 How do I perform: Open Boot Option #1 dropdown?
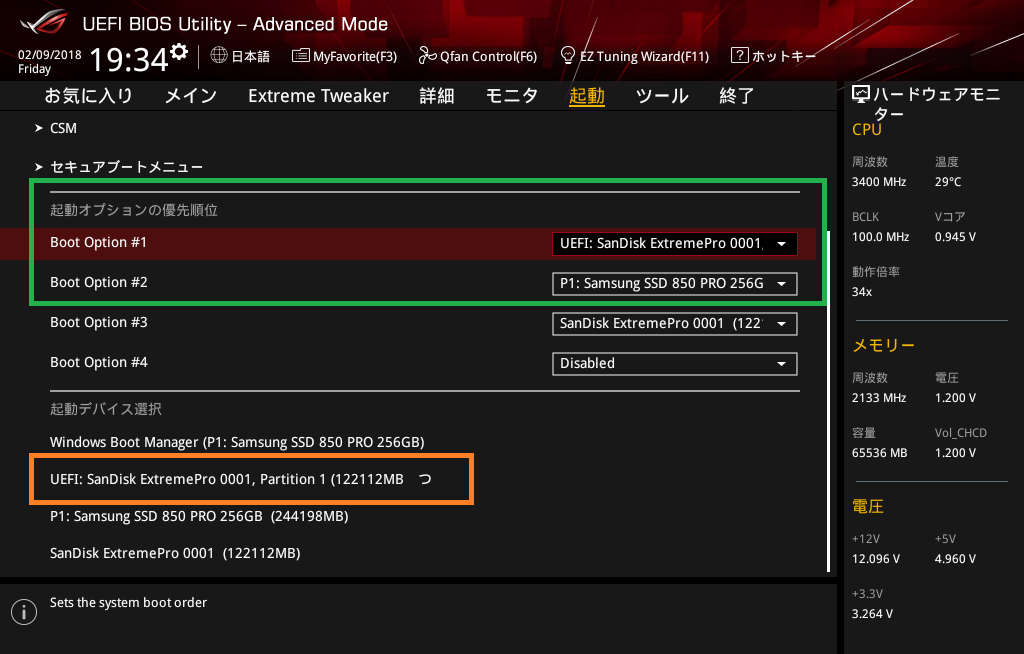(675, 244)
